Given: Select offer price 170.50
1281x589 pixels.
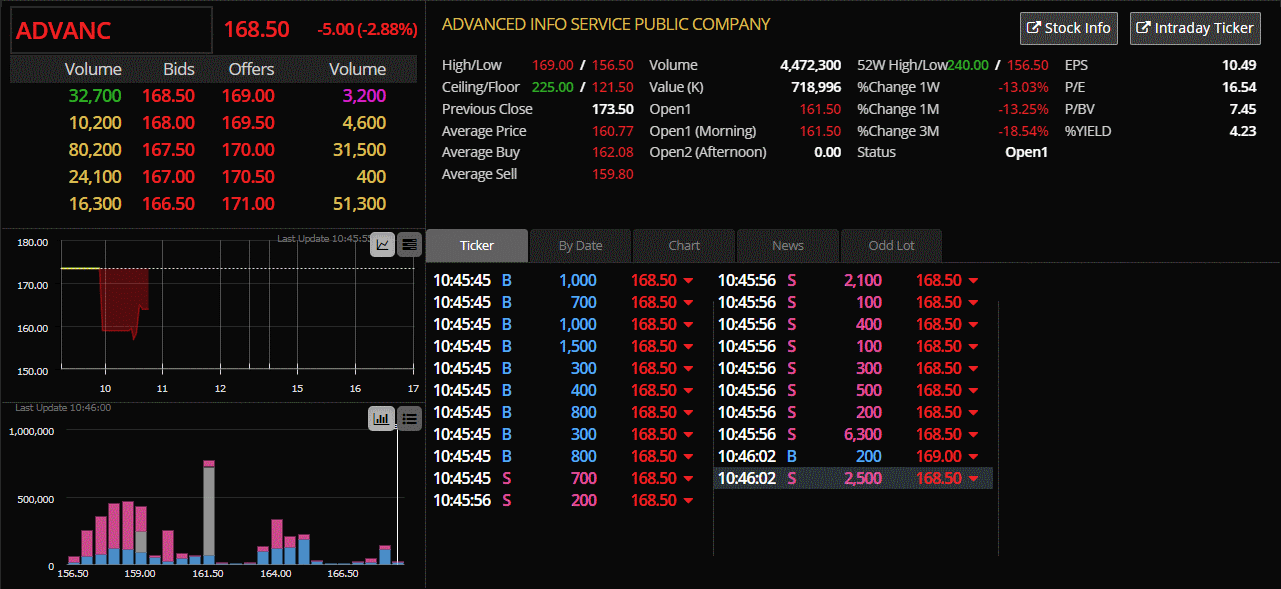Looking at the screenshot, I should pyautogui.click(x=249, y=176).
